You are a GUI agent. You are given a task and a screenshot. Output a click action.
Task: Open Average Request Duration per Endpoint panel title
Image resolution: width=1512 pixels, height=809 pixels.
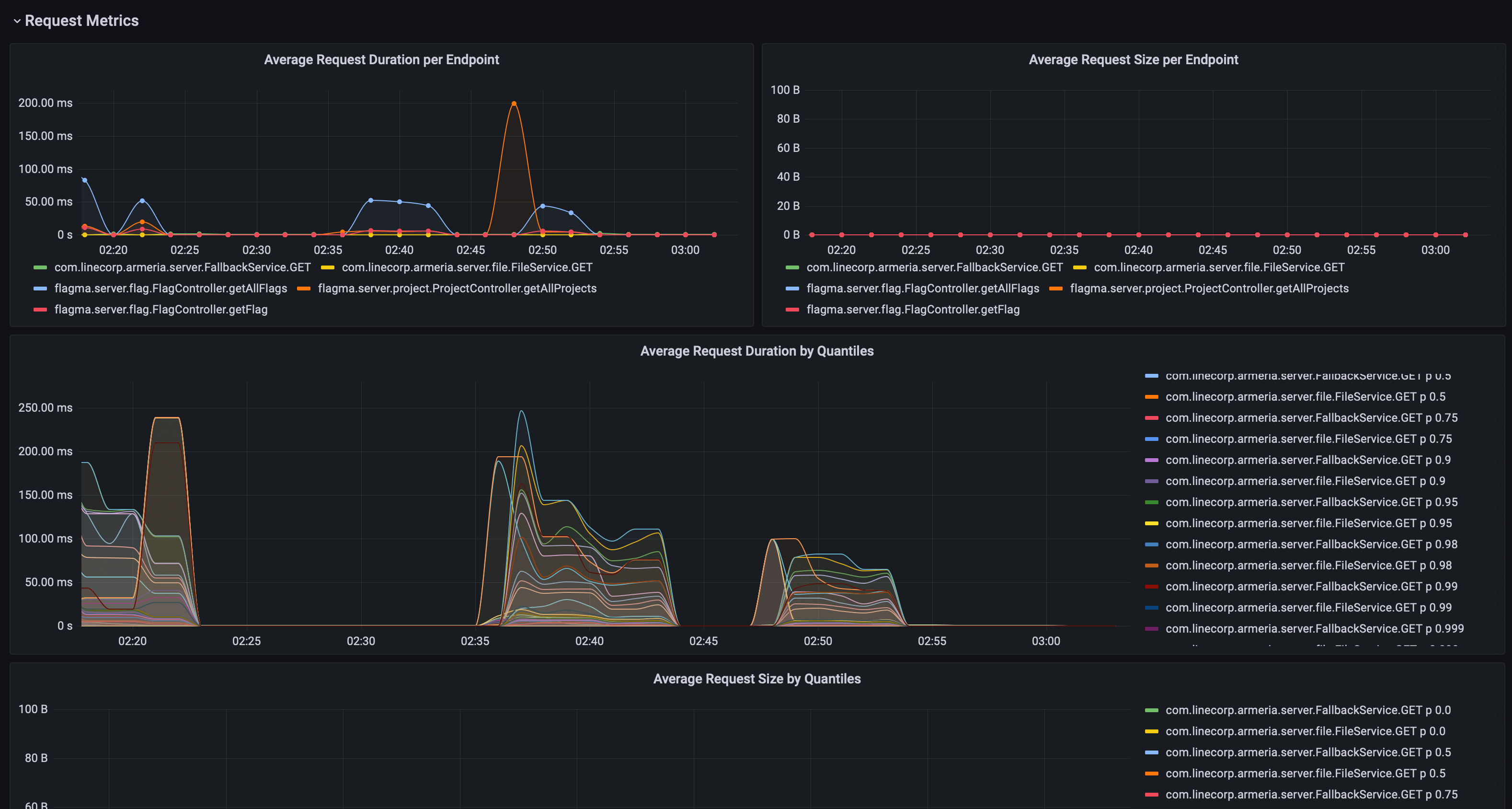click(x=381, y=60)
